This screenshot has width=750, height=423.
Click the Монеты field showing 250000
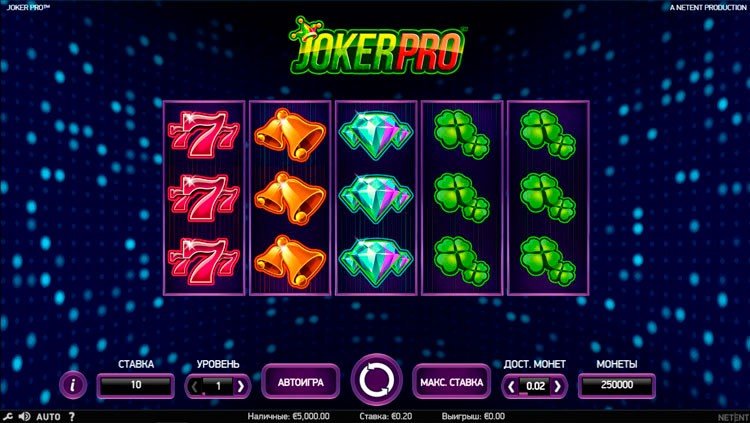(617, 385)
